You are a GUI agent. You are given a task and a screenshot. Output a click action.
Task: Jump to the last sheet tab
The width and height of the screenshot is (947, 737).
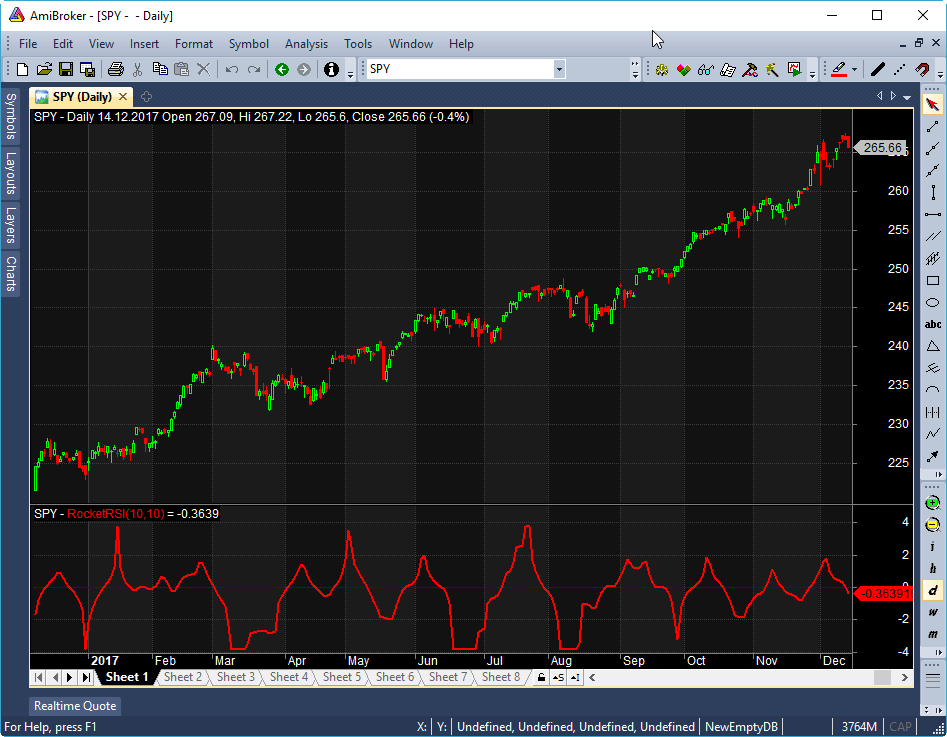click(x=86, y=677)
